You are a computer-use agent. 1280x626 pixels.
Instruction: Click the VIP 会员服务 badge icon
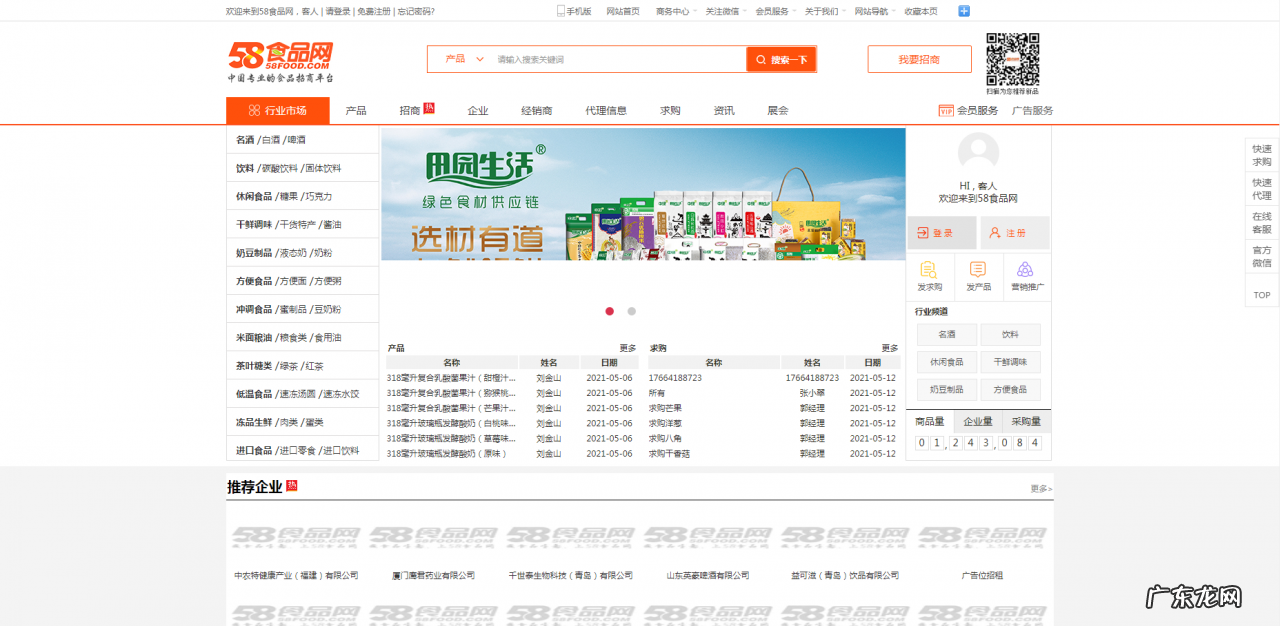pos(944,110)
